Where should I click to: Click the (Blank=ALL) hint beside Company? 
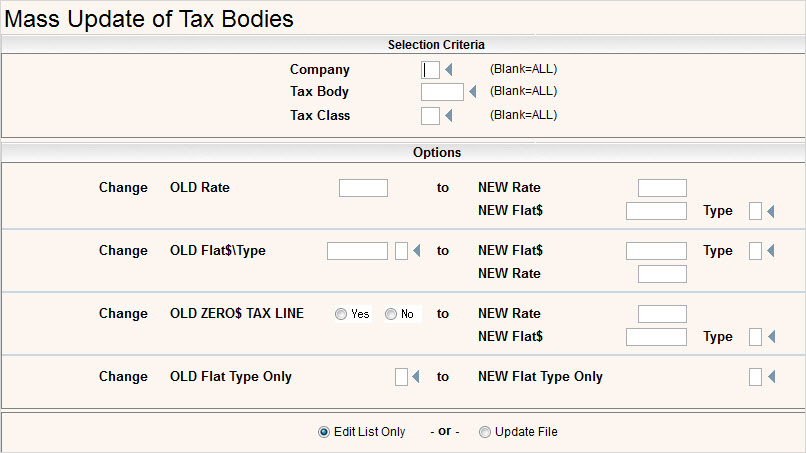click(x=523, y=69)
